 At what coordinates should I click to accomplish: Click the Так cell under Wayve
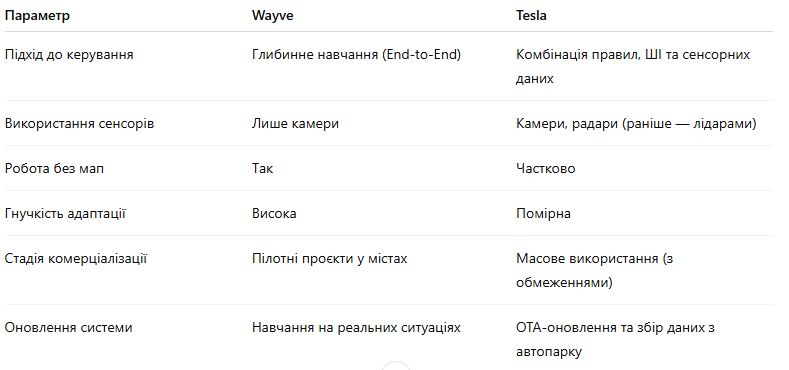pos(263,168)
